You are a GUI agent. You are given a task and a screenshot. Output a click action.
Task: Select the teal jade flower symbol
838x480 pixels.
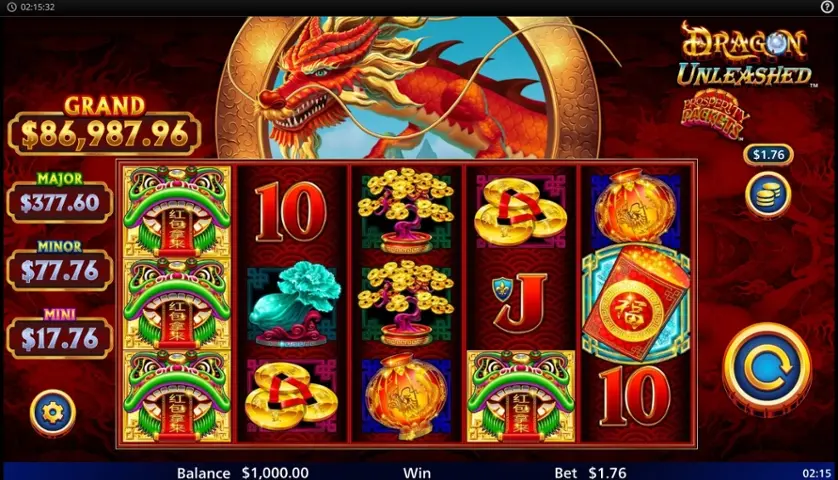pyautogui.click(x=292, y=303)
